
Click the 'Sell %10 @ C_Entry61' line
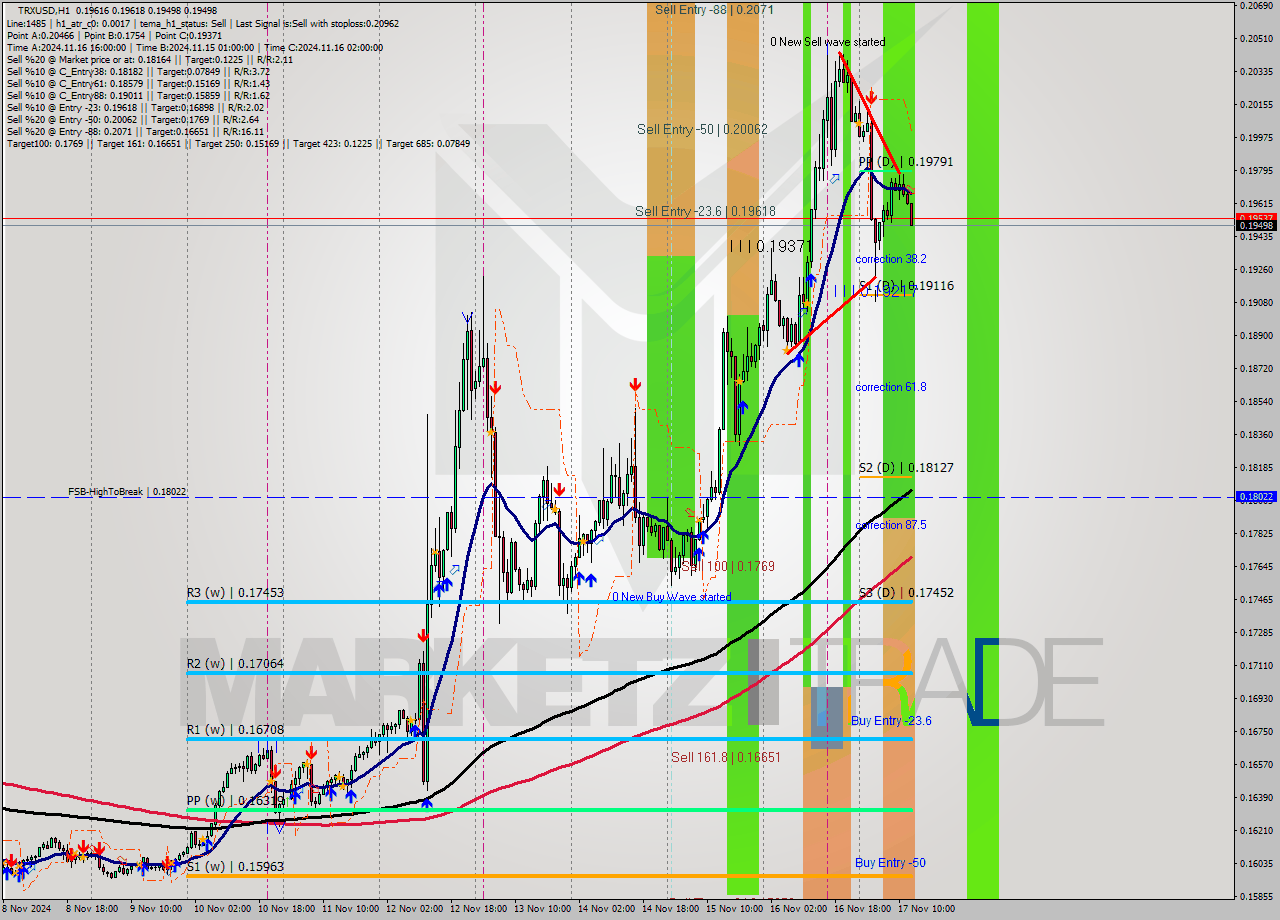(138, 83)
